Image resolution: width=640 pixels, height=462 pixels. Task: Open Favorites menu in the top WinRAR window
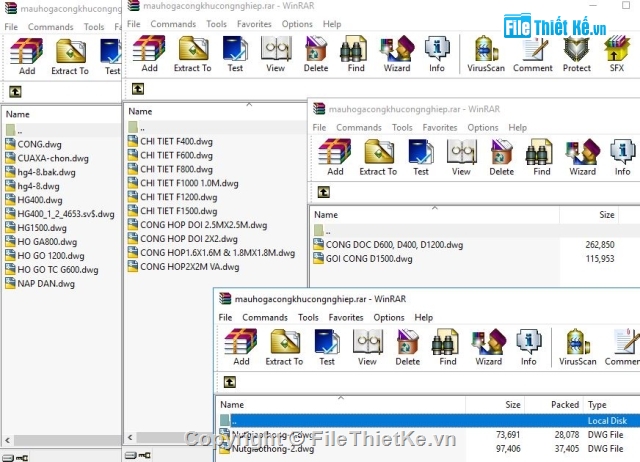(x=254, y=24)
